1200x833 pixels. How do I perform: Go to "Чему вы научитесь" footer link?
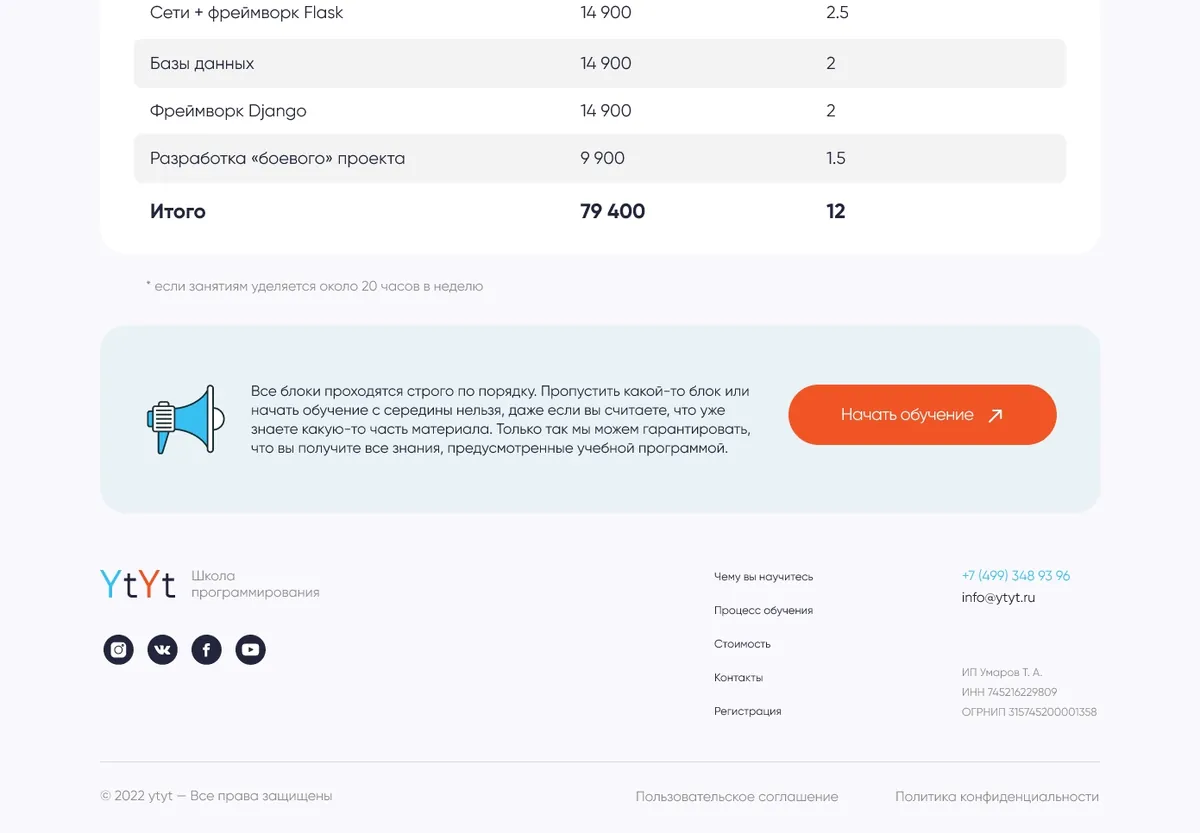pos(763,577)
